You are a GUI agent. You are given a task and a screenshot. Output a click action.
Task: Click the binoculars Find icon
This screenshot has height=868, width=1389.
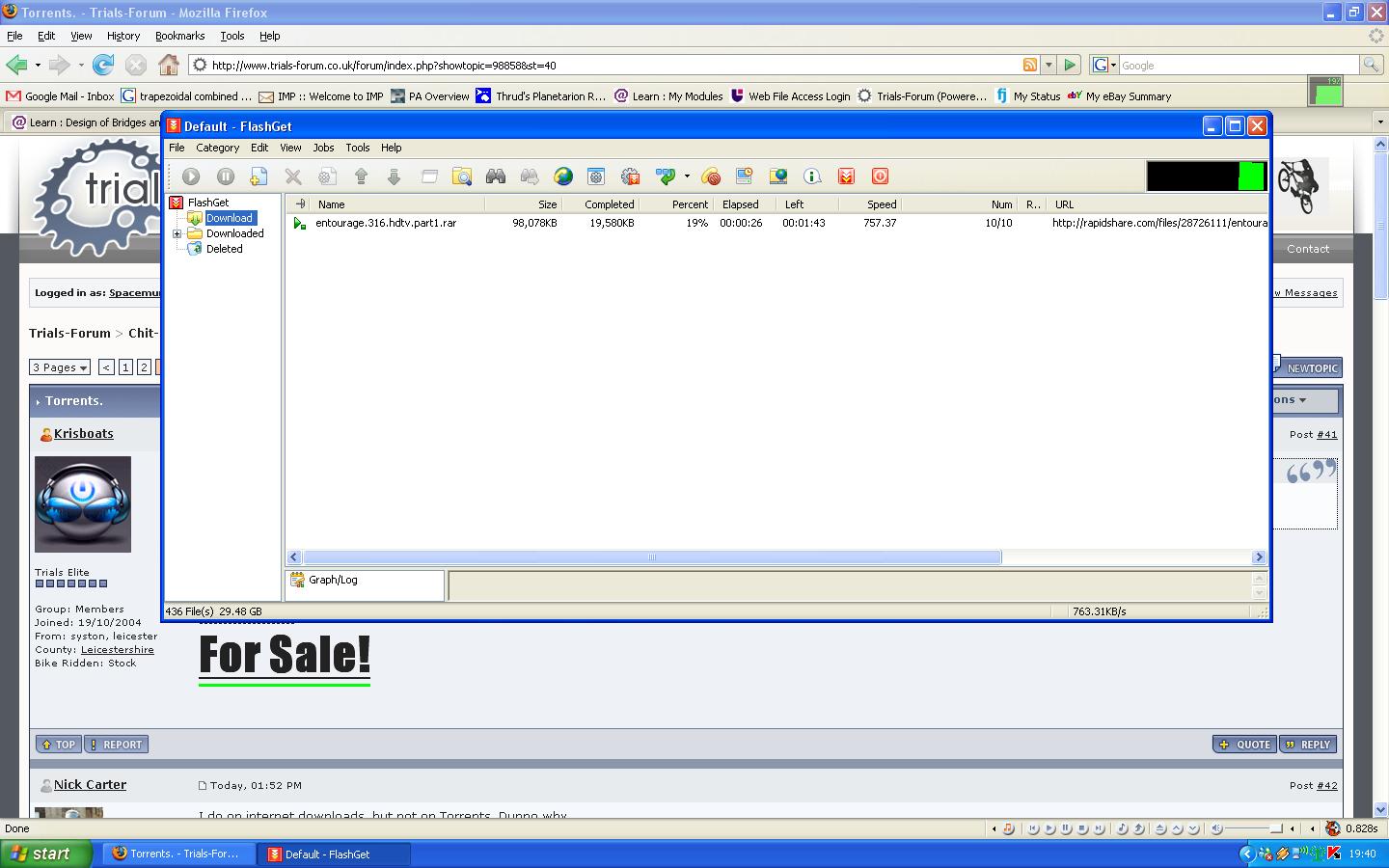click(496, 176)
